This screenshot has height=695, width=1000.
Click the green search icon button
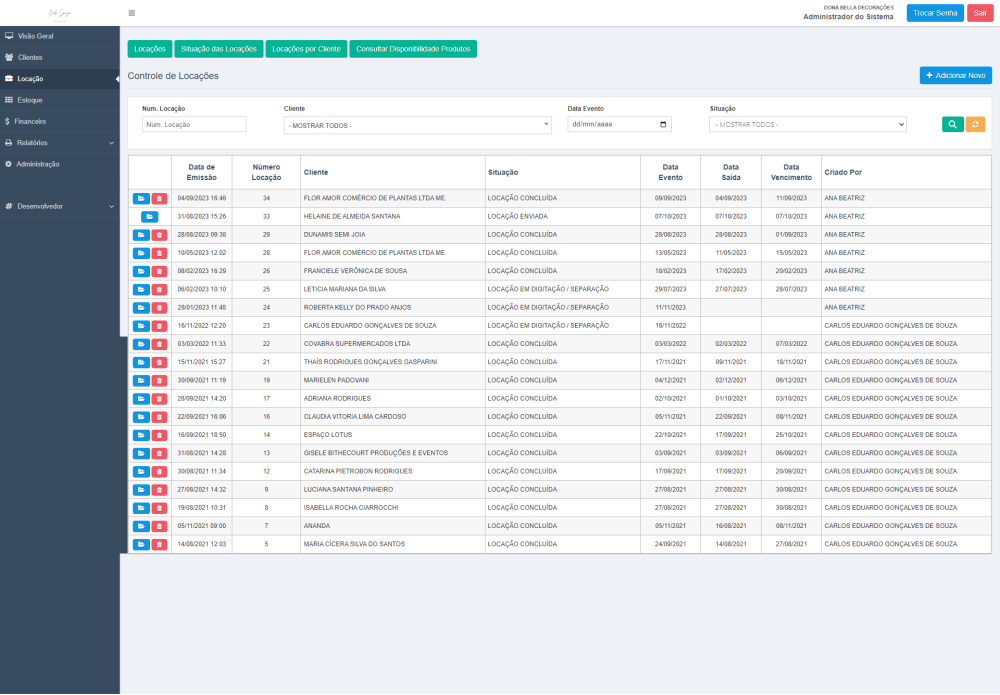[x=952, y=124]
